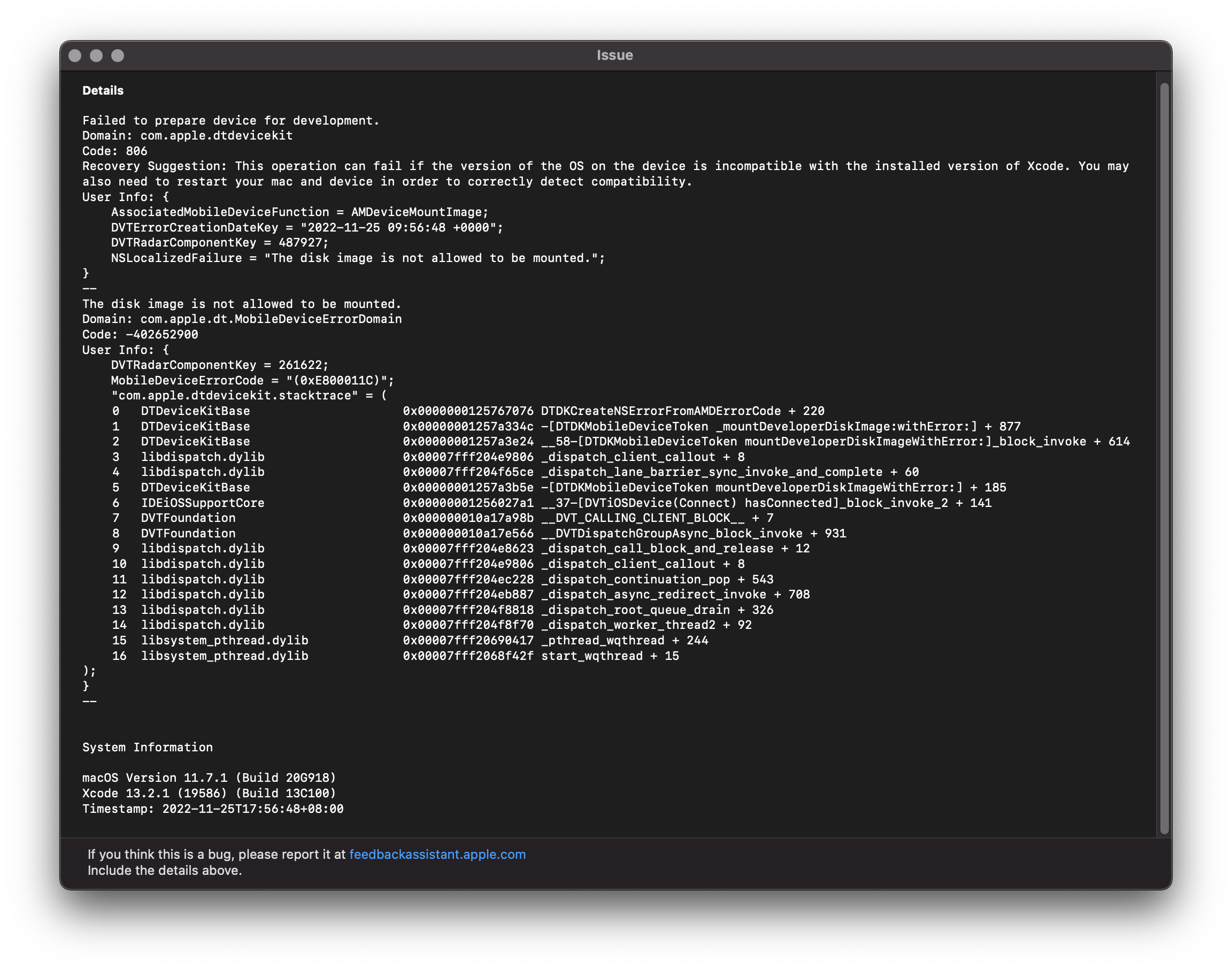Click the NSLocalizedFailure line
This screenshot has width=1232, height=969.
coord(358,258)
